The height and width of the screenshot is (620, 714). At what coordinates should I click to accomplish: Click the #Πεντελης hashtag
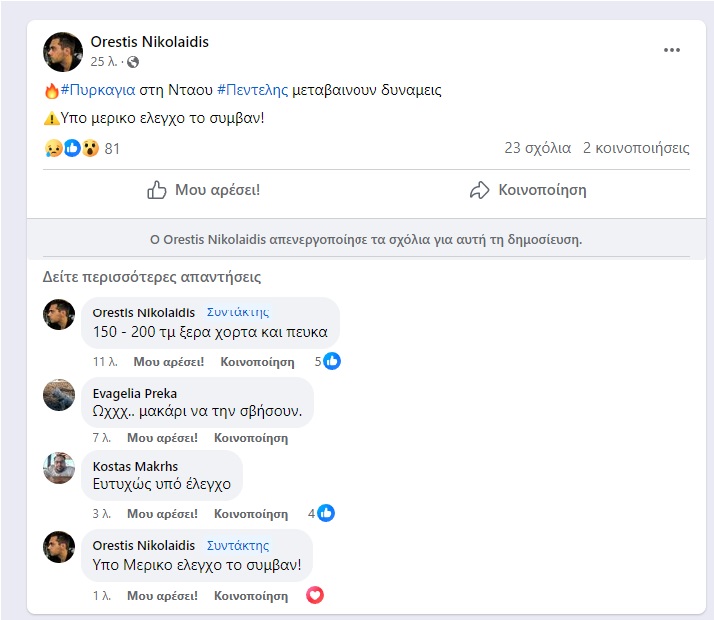(x=252, y=90)
